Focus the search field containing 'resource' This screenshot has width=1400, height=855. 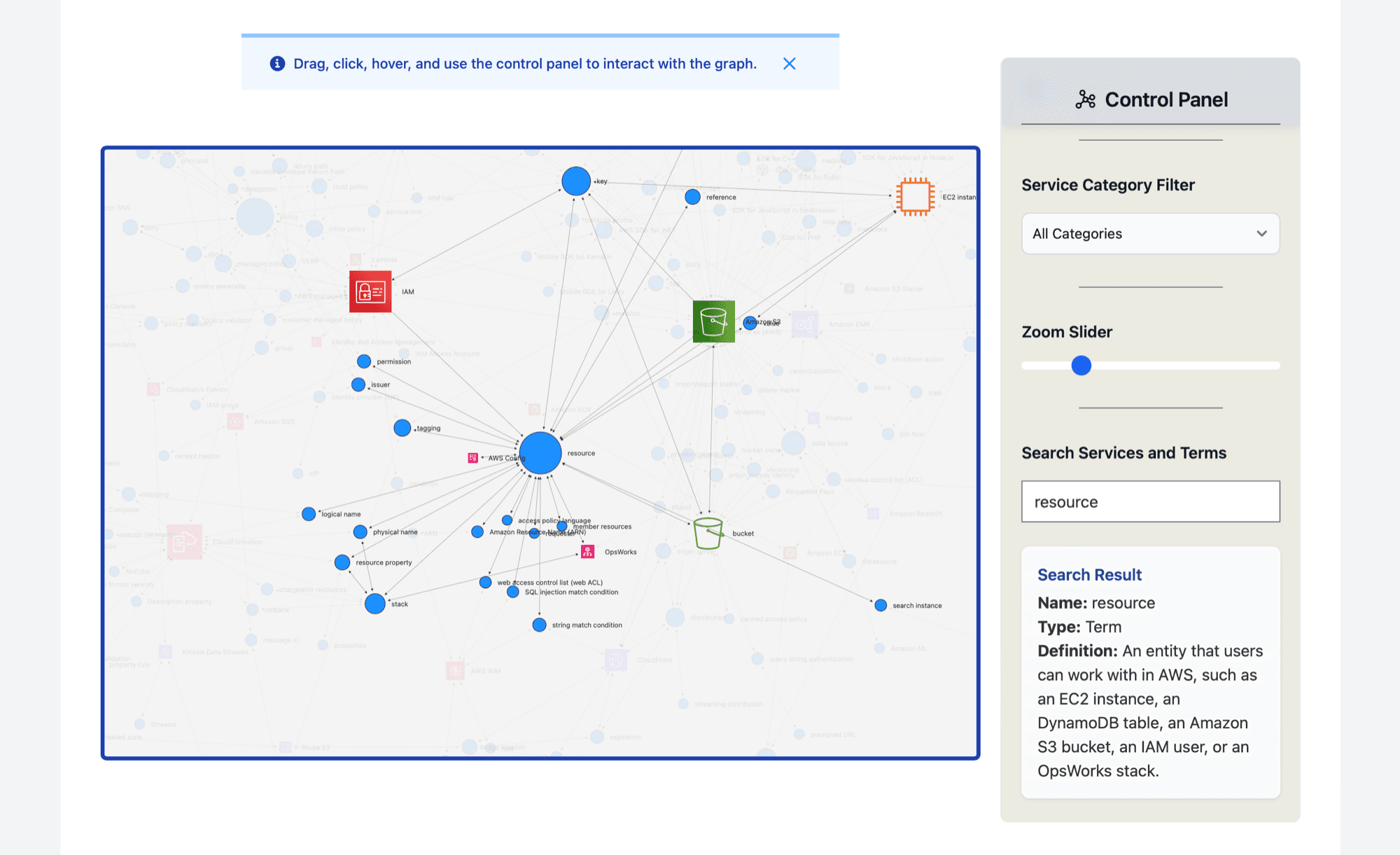1150,501
